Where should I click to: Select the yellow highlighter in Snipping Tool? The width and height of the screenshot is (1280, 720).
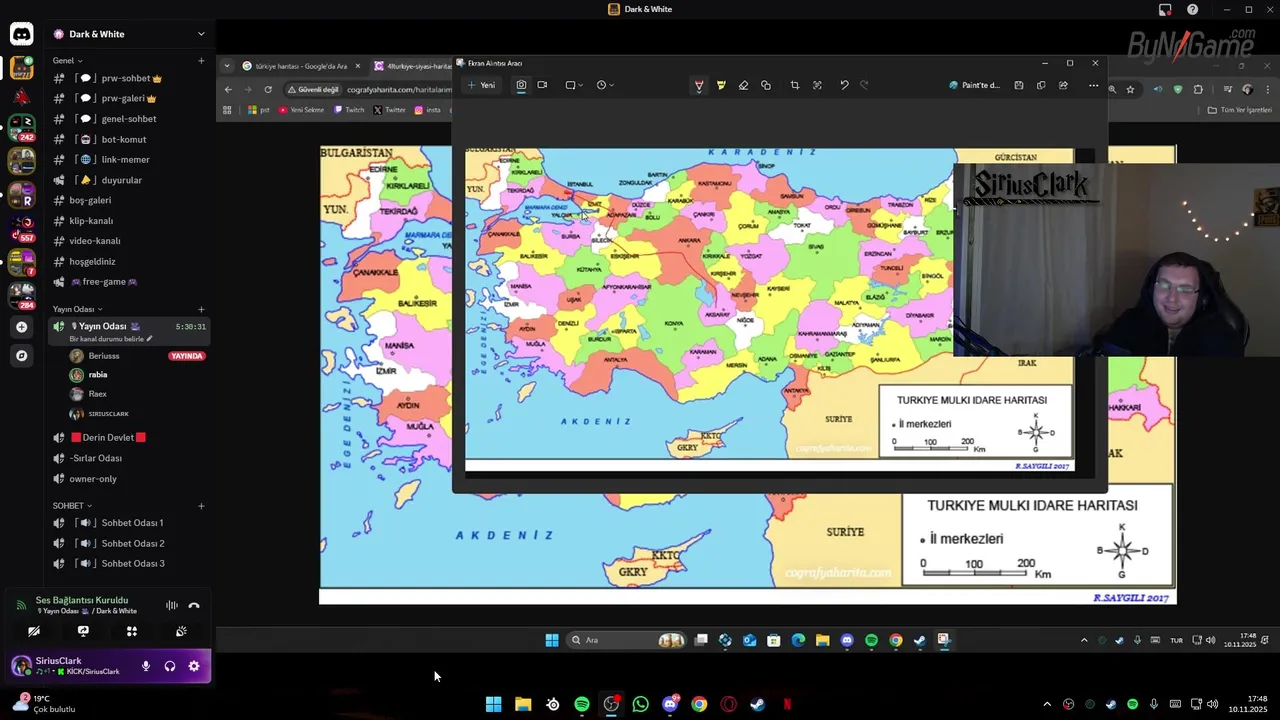[721, 85]
